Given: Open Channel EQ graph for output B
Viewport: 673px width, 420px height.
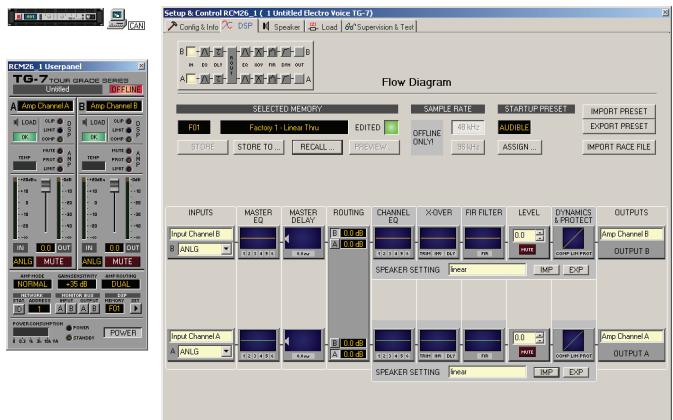Looking at the screenshot, I should [393, 238].
